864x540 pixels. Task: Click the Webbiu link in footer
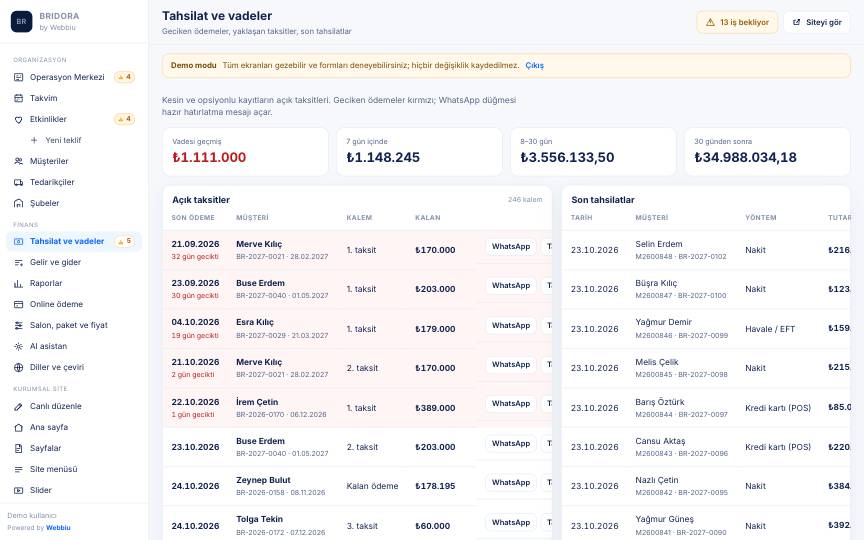click(x=58, y=527)
